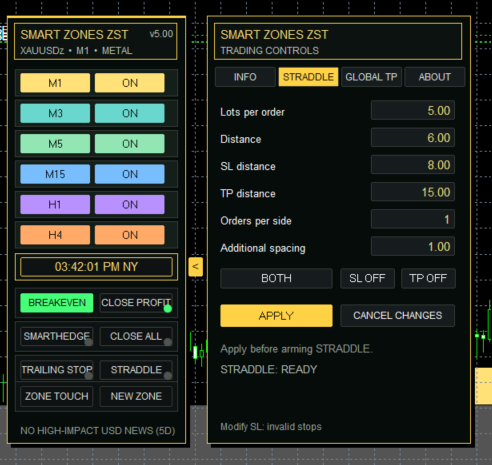Open the GLOBAL TP tab
Viewport: 492px width, 465px height.
click(x=371, y=77)
